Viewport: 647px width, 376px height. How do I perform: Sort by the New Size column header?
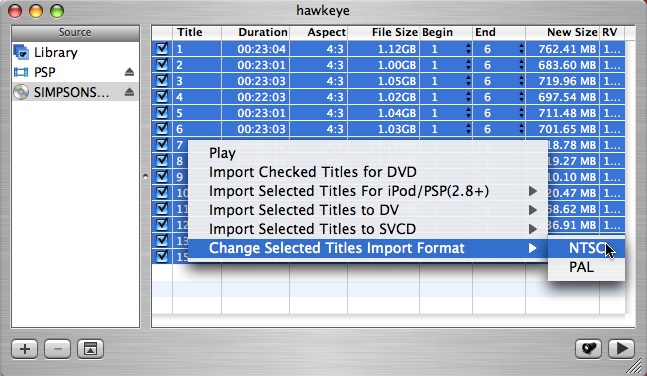coord(562,33)
